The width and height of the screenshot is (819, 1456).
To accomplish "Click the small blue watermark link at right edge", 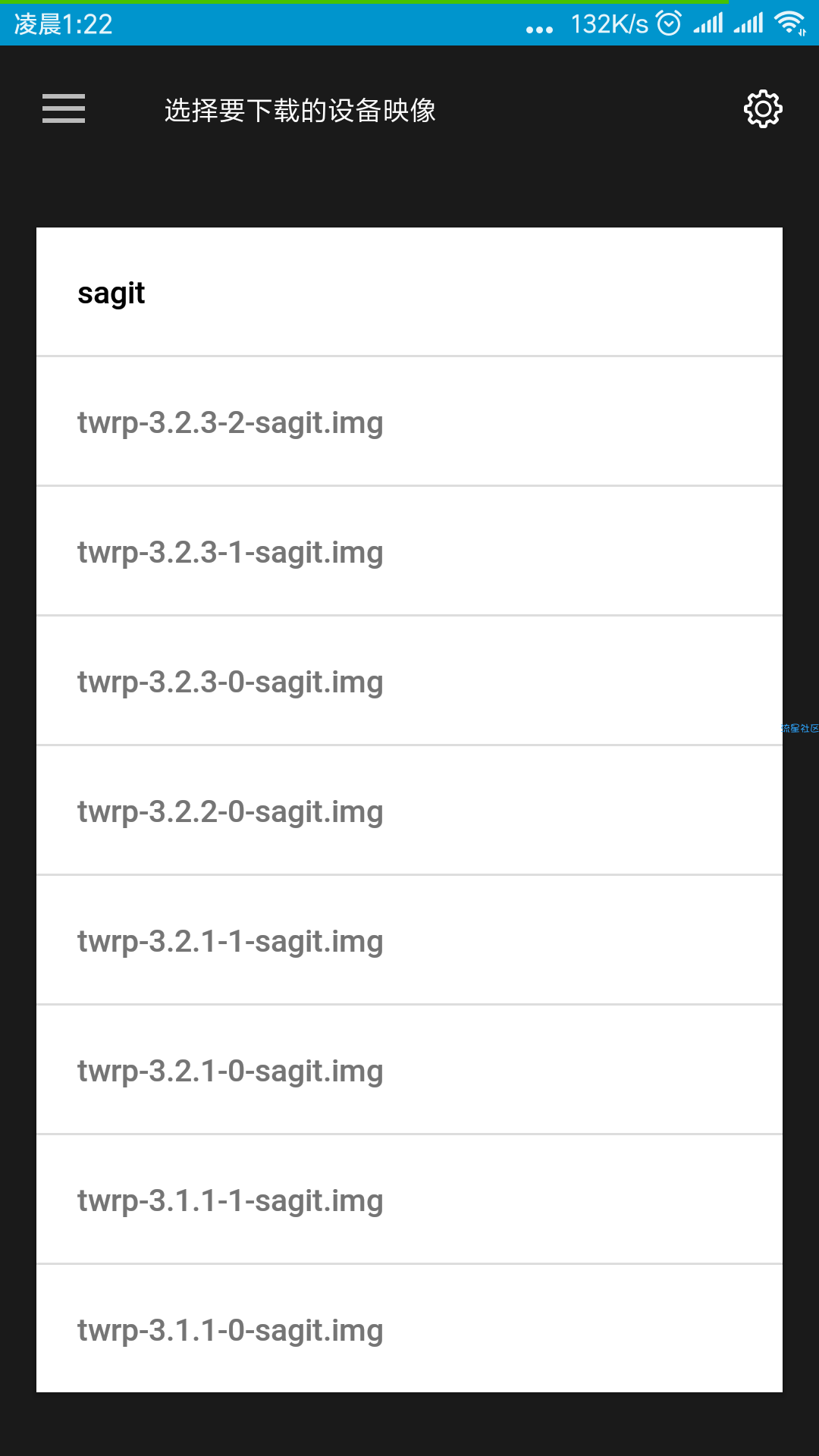I will click(800, 728).
